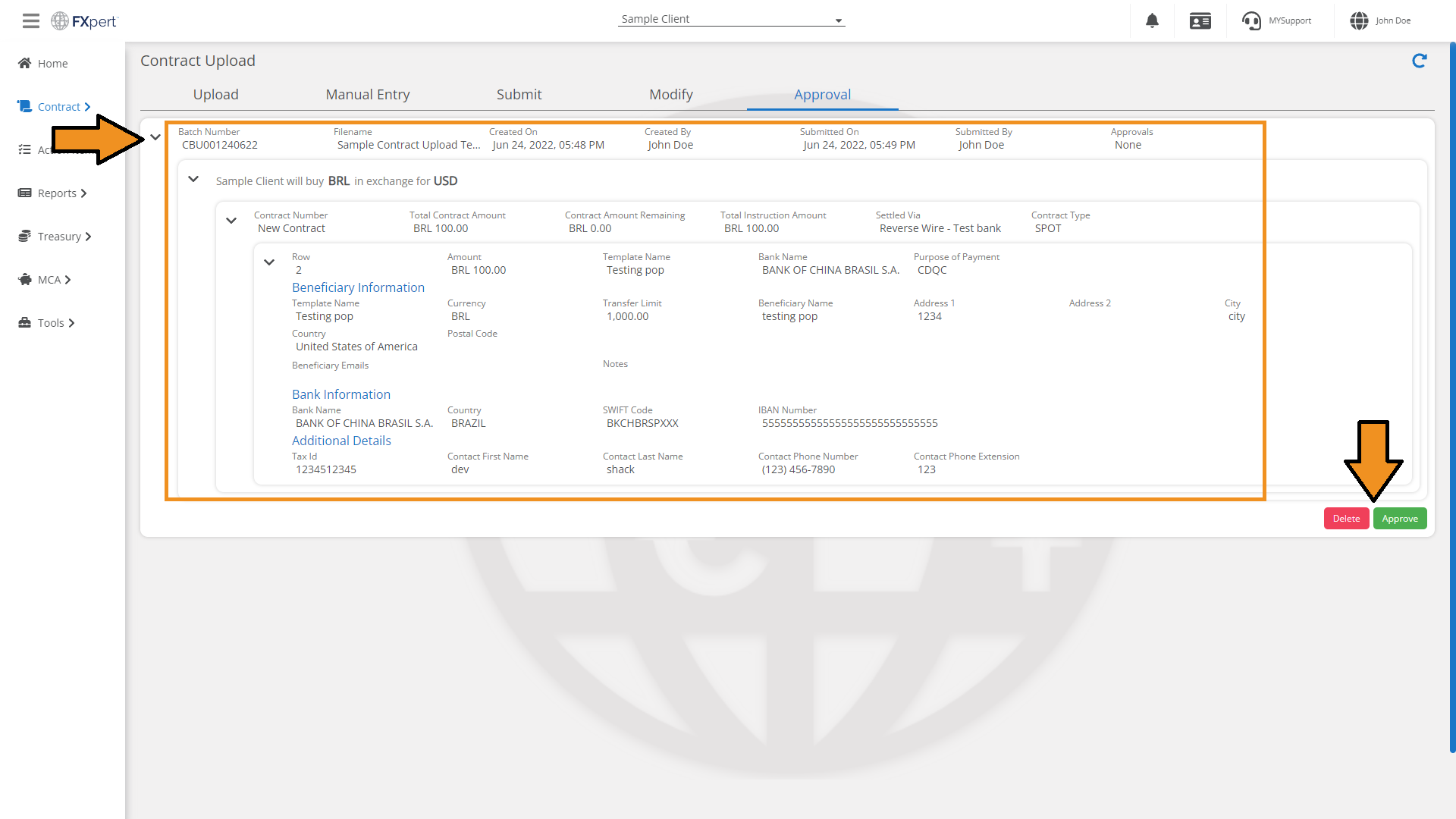
Task: Click the refresh icon on Contract Upload
Action: [1420, 61]
